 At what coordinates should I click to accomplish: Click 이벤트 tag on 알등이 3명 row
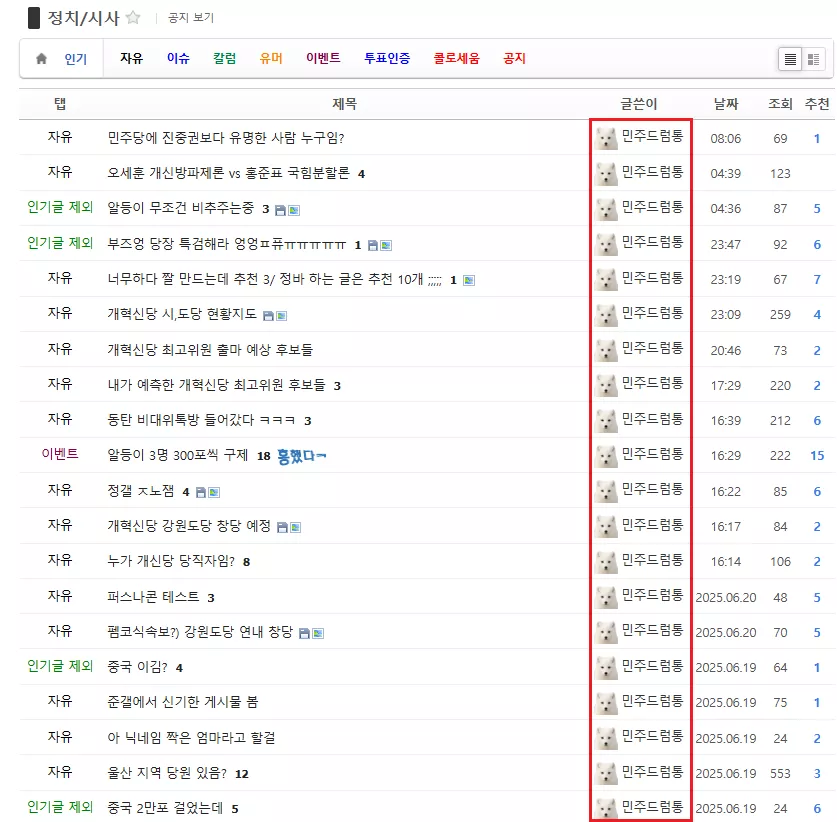pyautogui.click(x=60, y=454)
